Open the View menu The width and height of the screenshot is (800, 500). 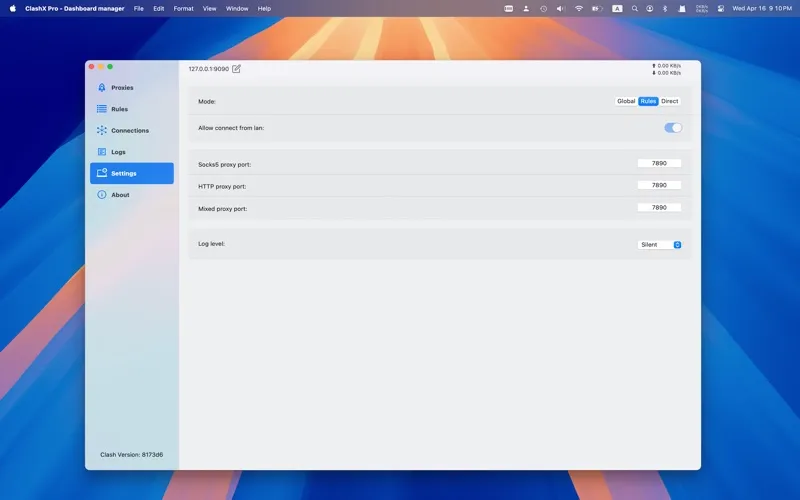click(210, 9)
